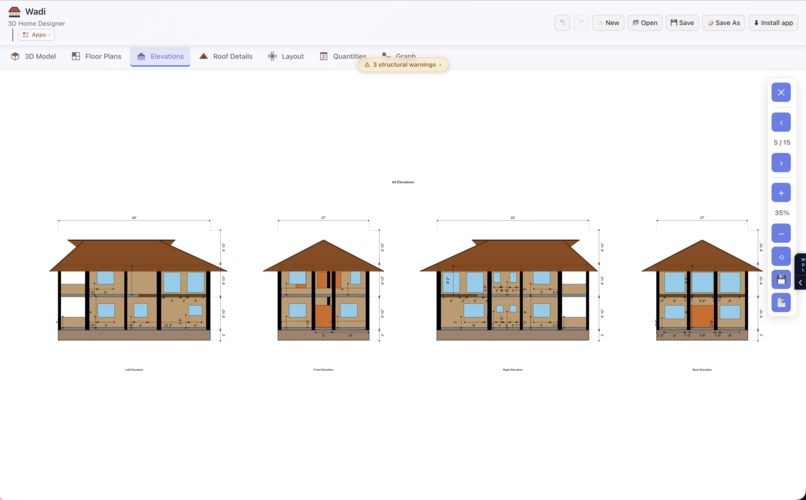Go to the previous page arrow
This screenshot has width=806, height=500.
pos(781,123)
